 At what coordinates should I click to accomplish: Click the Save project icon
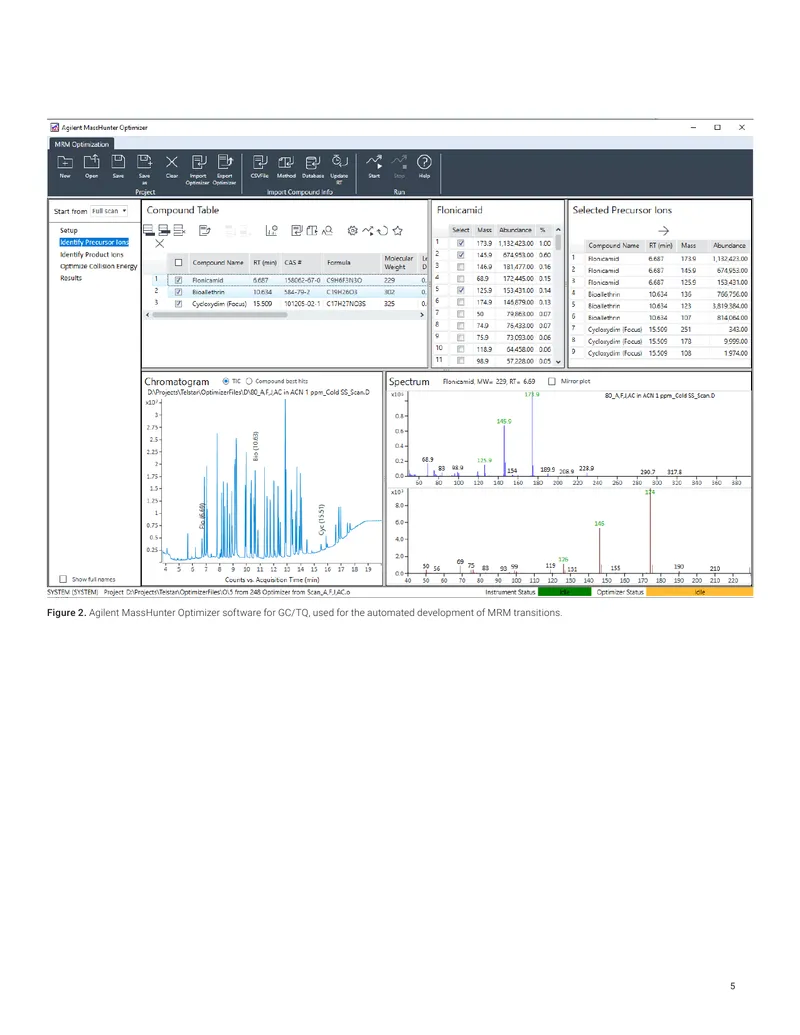point(118,162)
